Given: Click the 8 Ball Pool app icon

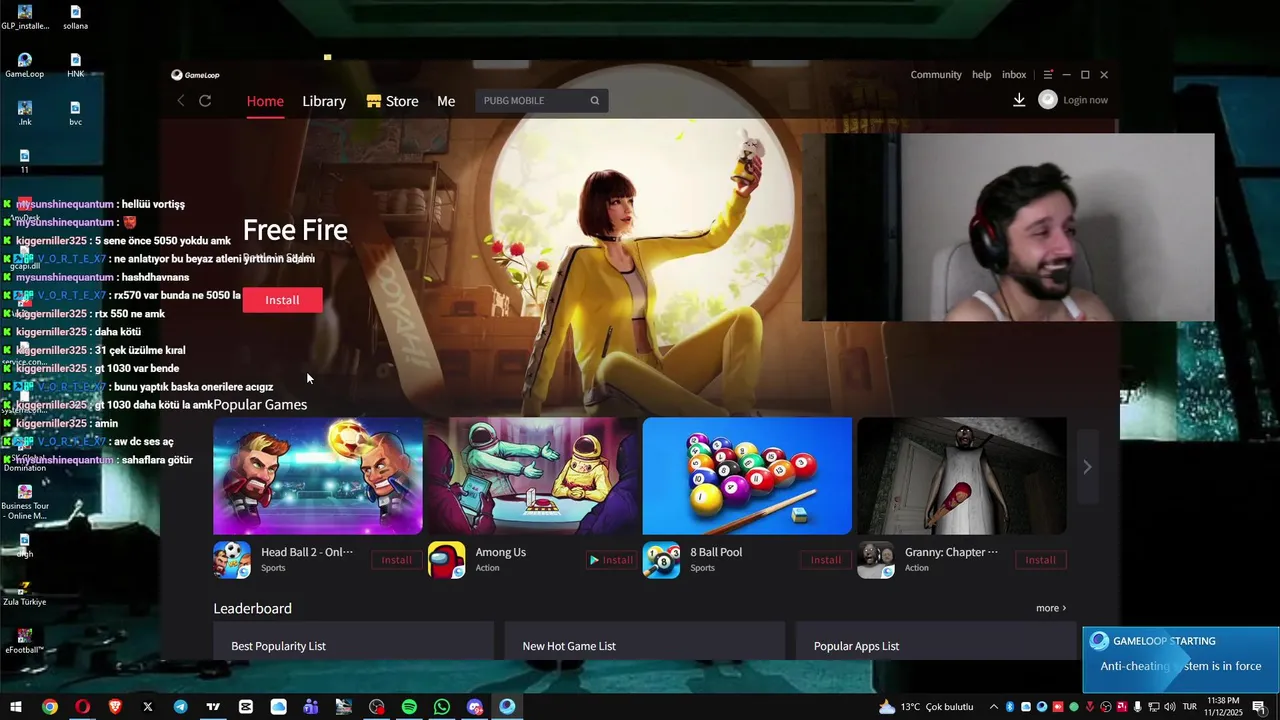Looking at the screenshot, I should (x=661, y=560).
